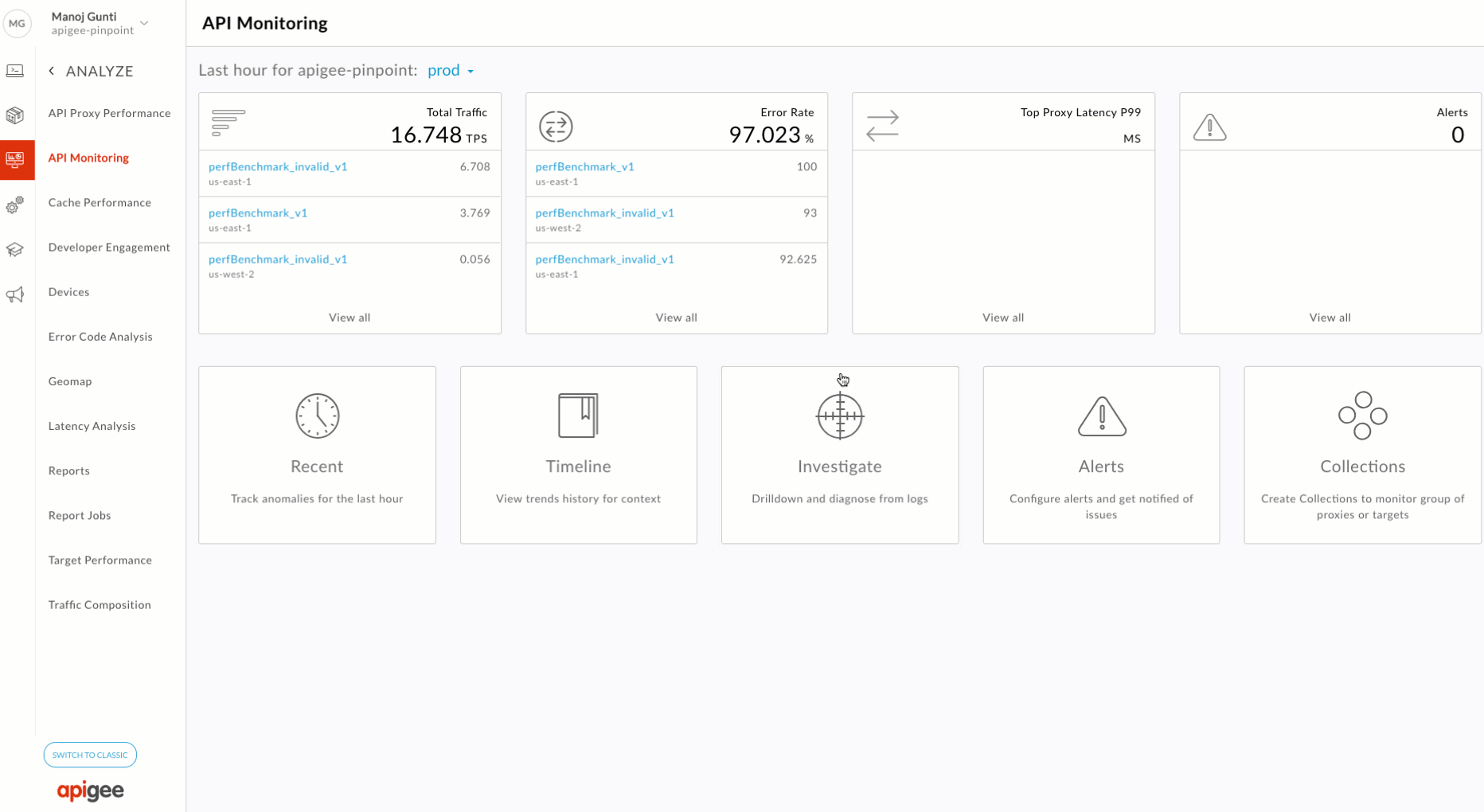Open the Alerts tile title

point(1101,467)
